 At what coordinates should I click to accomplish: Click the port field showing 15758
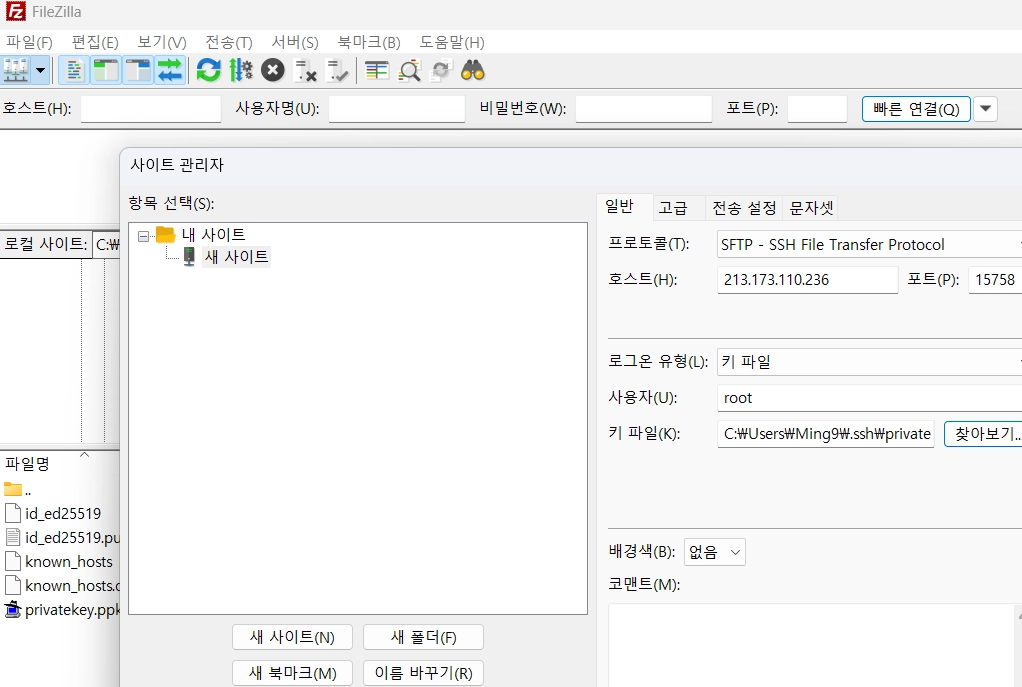coord(995,280)
